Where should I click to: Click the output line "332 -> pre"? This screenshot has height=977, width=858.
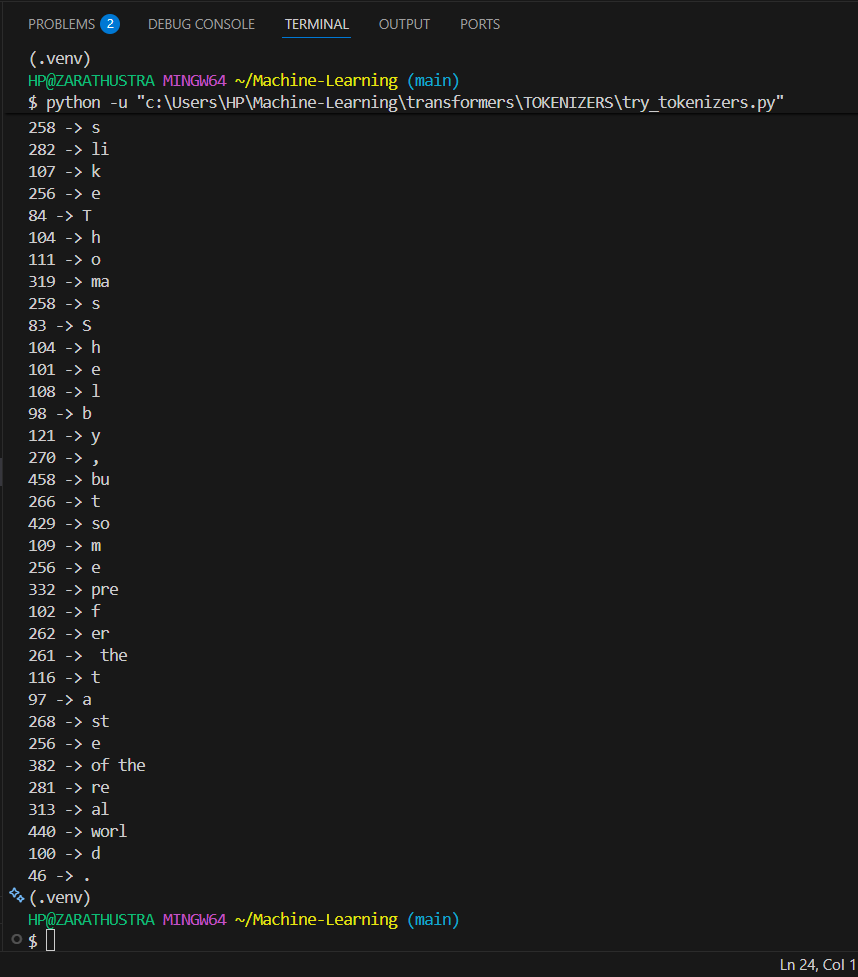[x=73, y=589]
